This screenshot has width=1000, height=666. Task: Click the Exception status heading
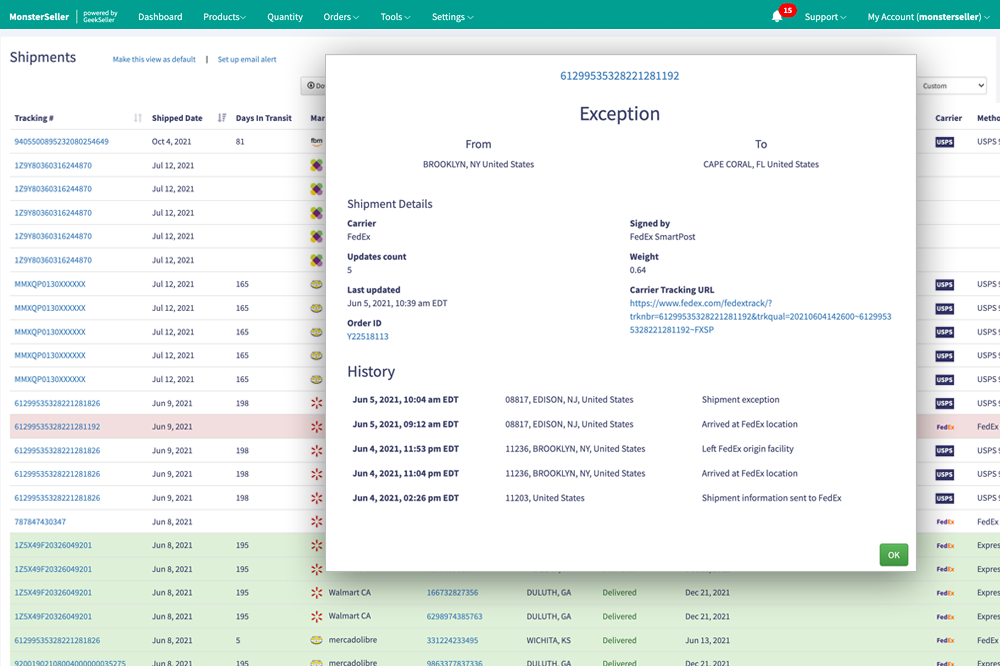(x=619, y=114)
